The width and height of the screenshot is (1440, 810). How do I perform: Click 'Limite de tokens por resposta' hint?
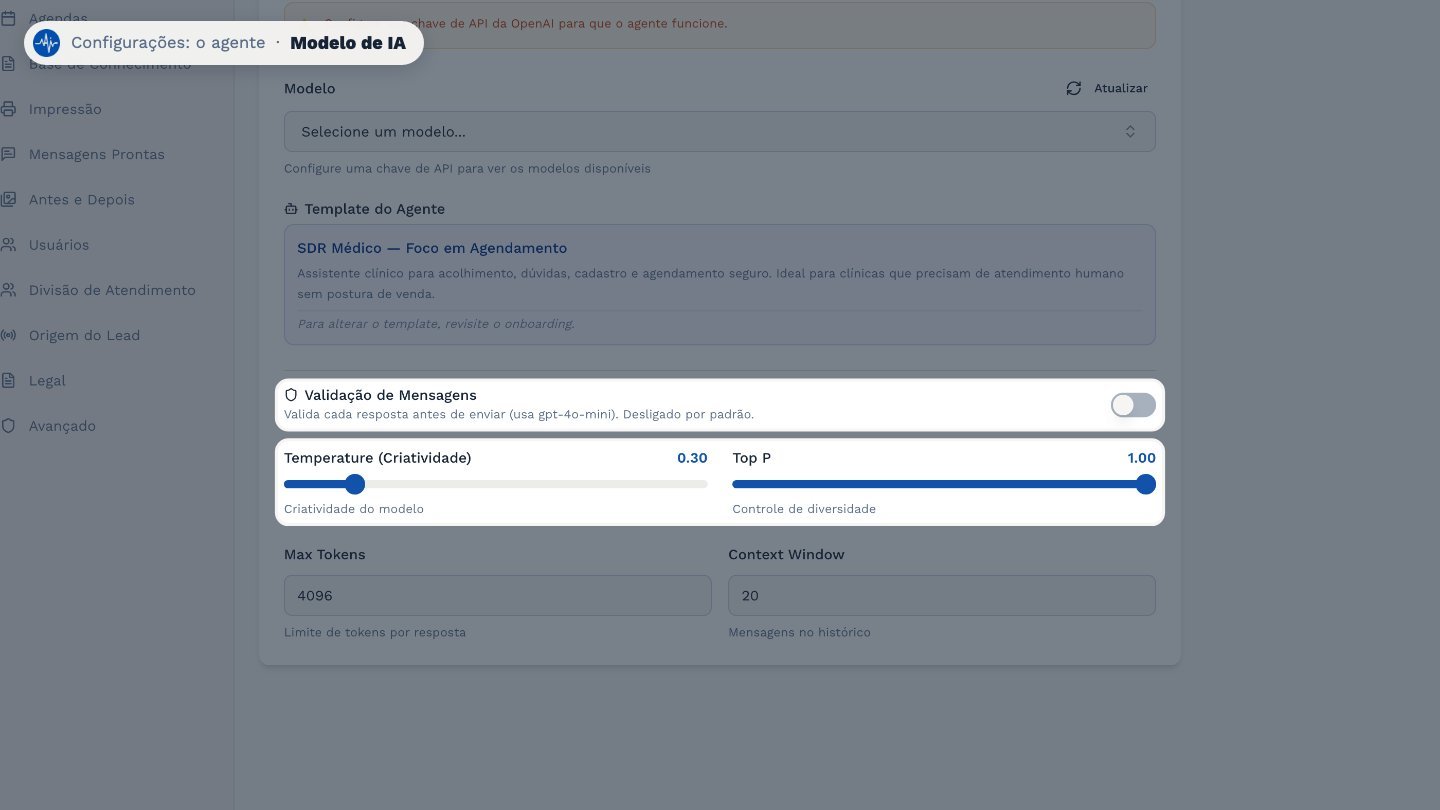point(375,632)
